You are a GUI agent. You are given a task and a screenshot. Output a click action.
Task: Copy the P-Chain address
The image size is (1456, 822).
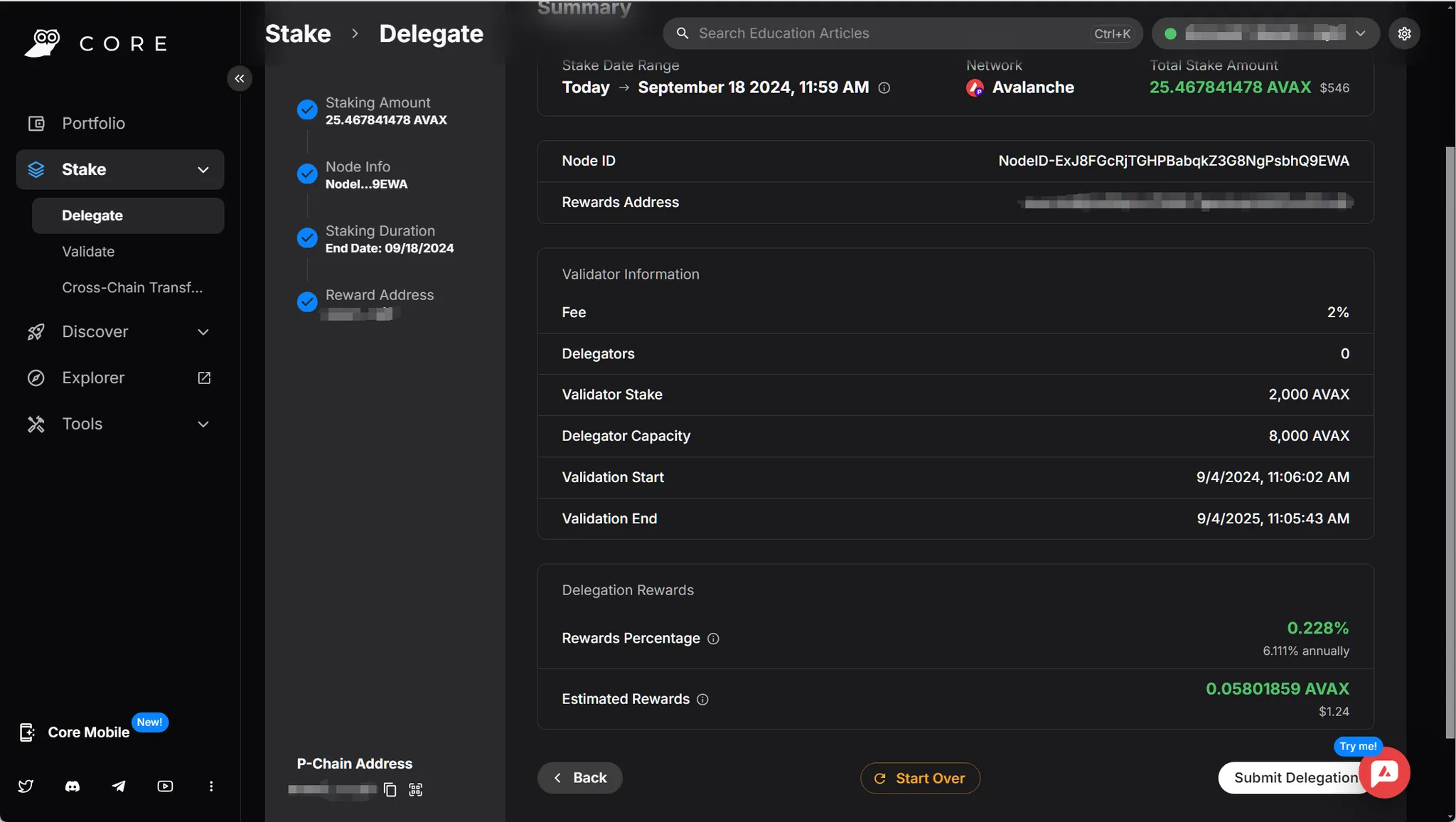(x=389, y=789)
